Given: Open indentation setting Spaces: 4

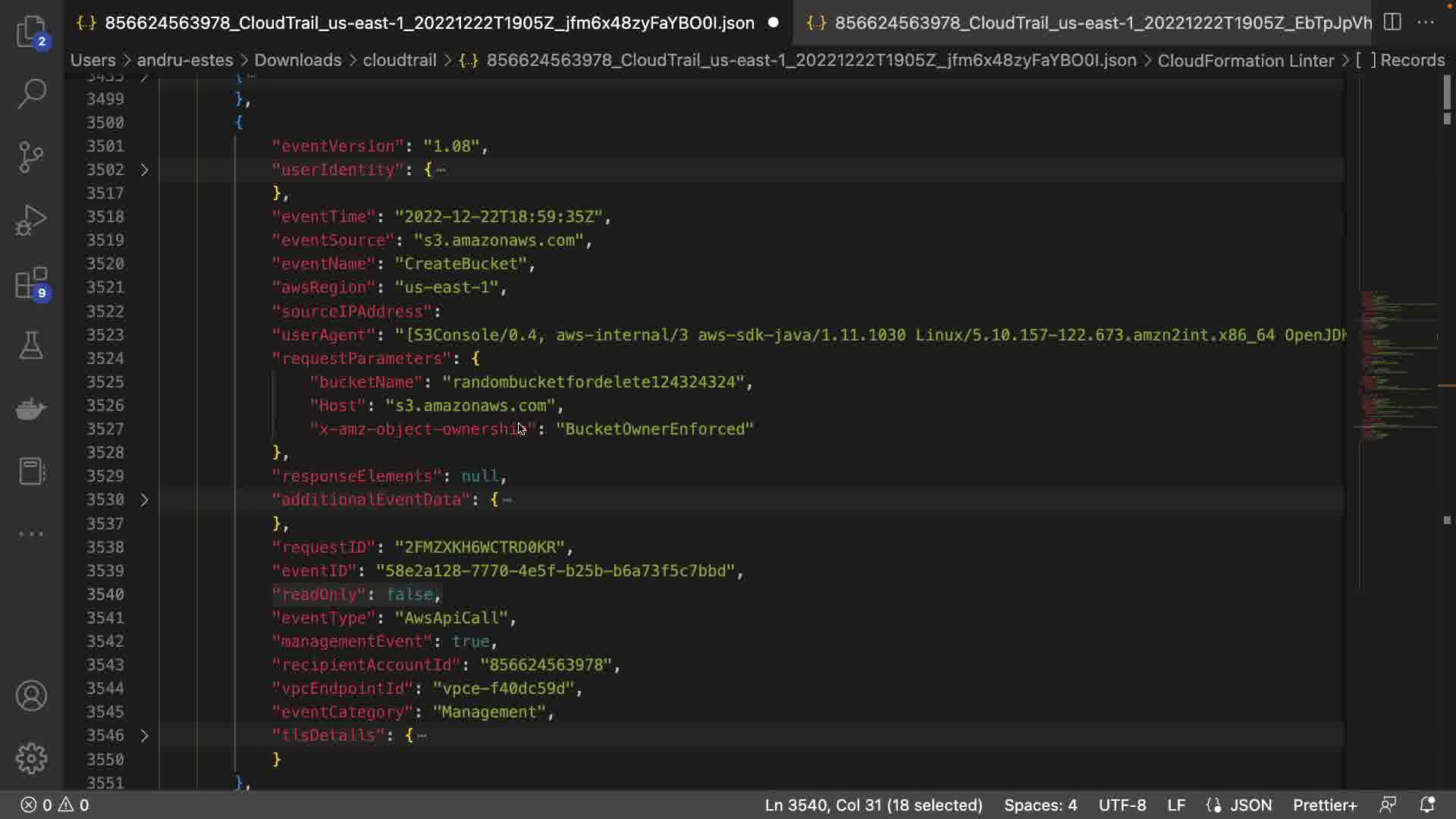Looking at the screenshot, I should (1040, 805).
